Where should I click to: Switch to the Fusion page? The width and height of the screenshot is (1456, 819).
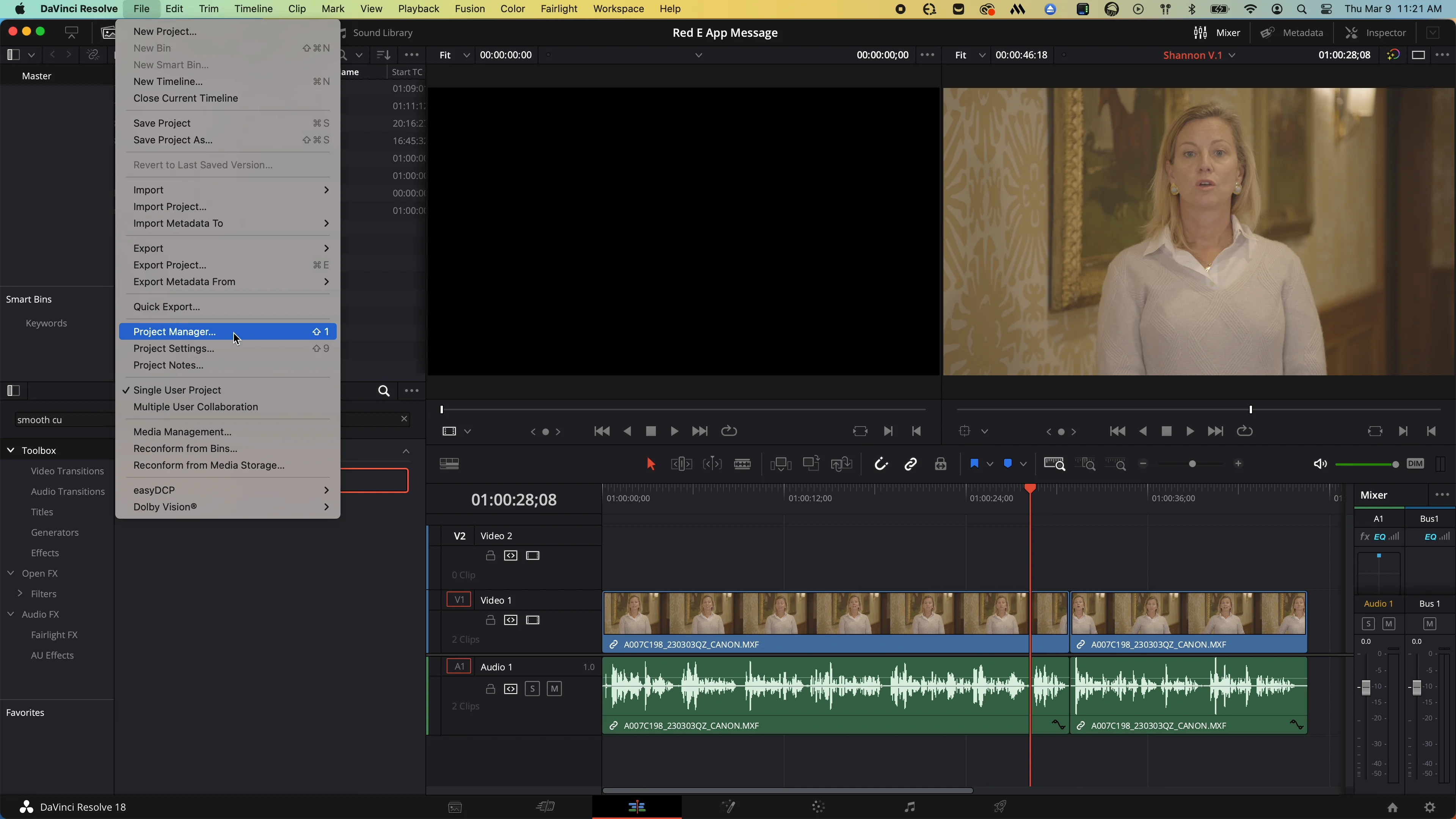pos(728,806)
